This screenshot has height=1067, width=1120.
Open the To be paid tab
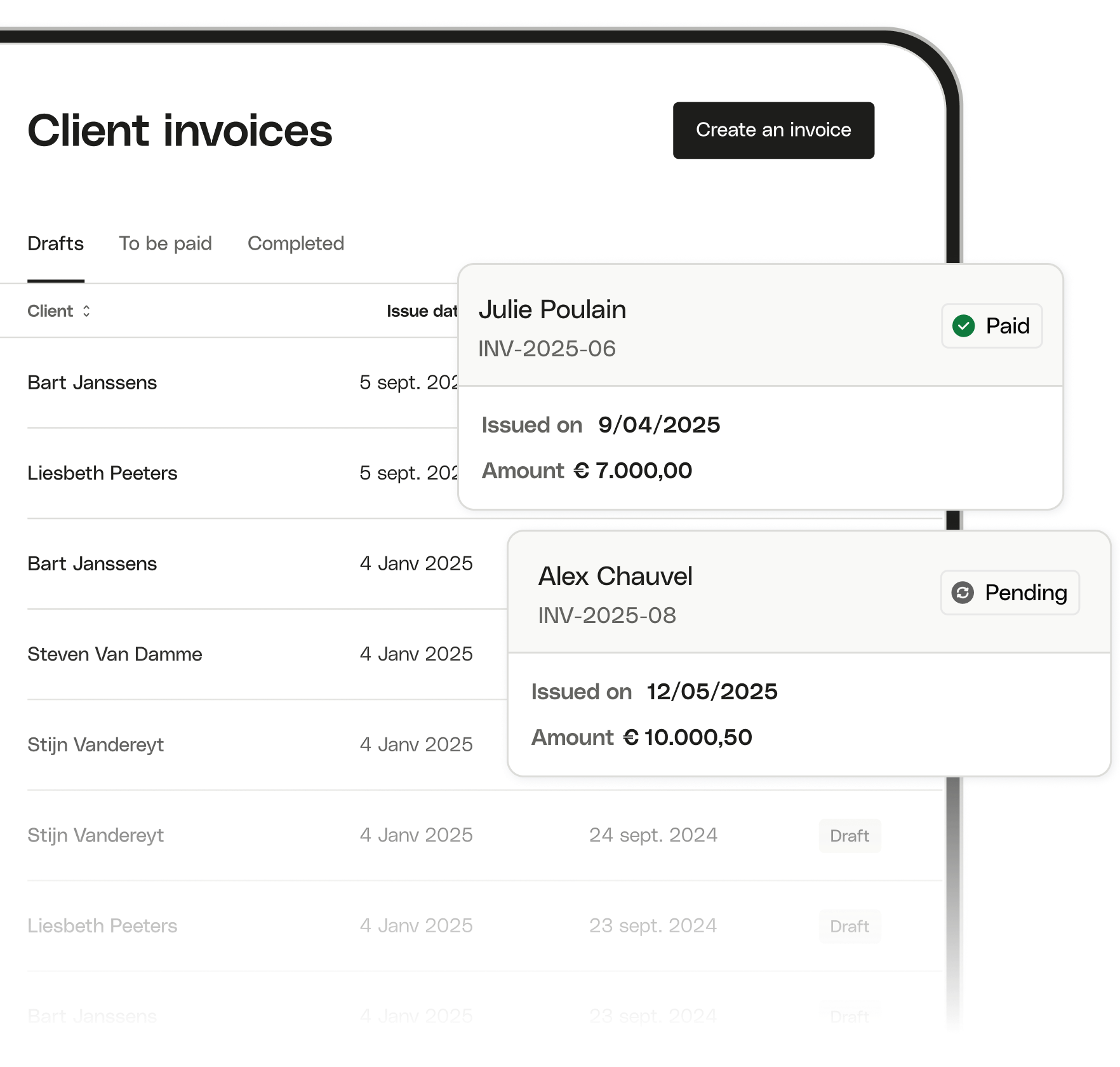tap(166, 244)
